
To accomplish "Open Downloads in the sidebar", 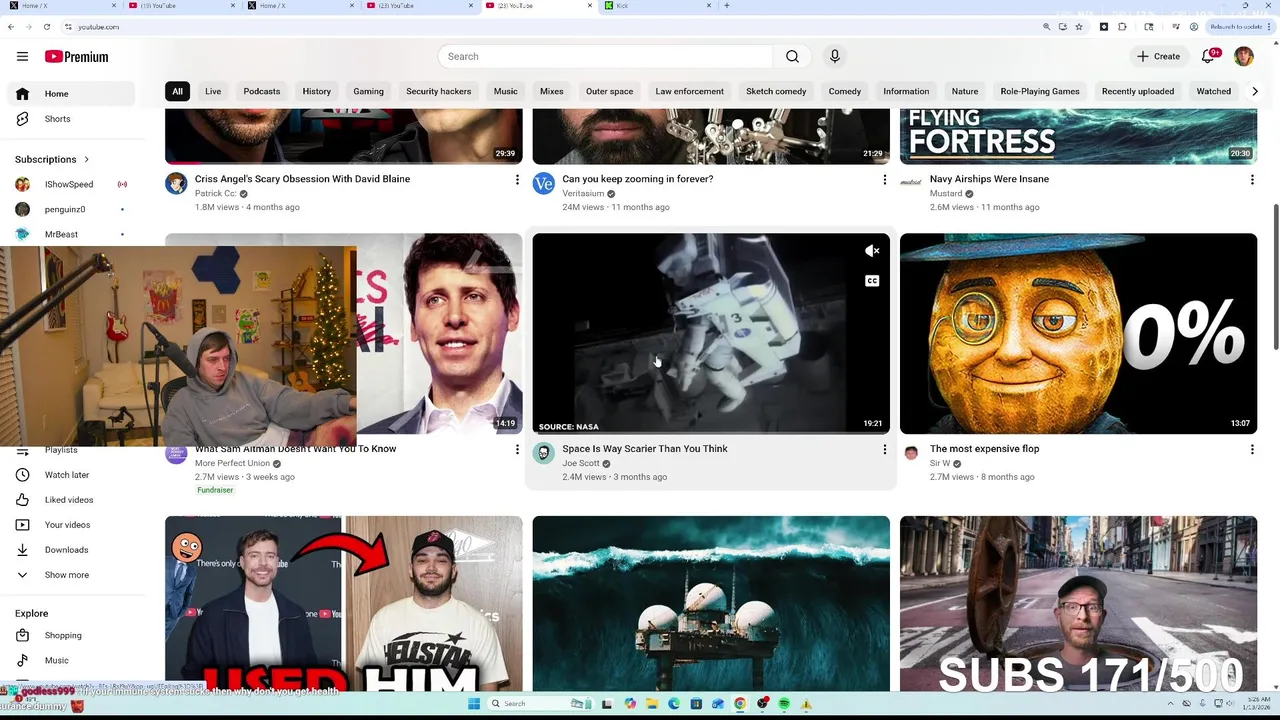I will 70,550.
